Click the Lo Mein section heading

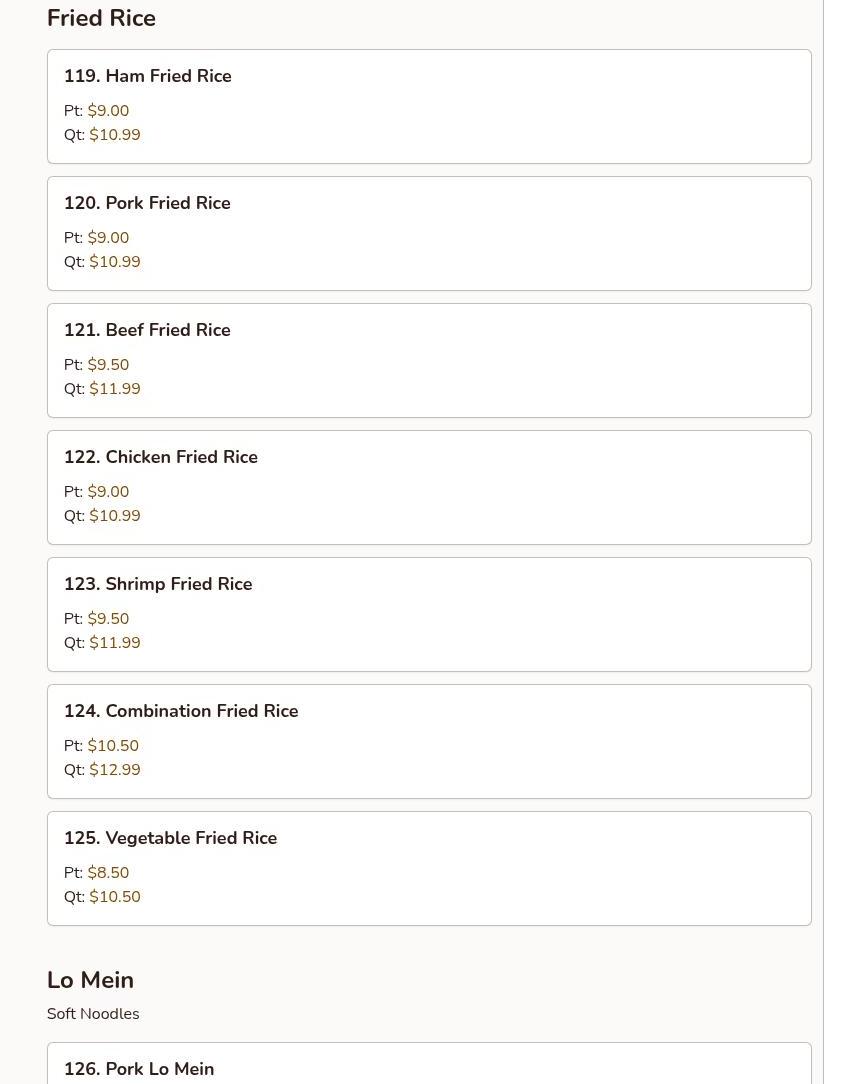click(91, 980)
